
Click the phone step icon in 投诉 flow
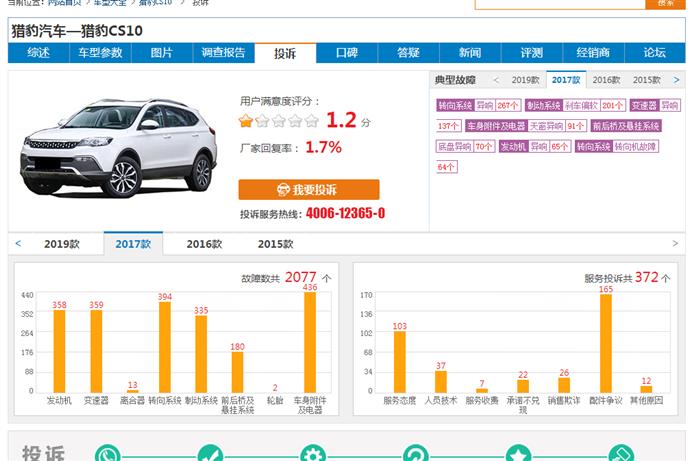pyautogui.click(x=108, y=454)
